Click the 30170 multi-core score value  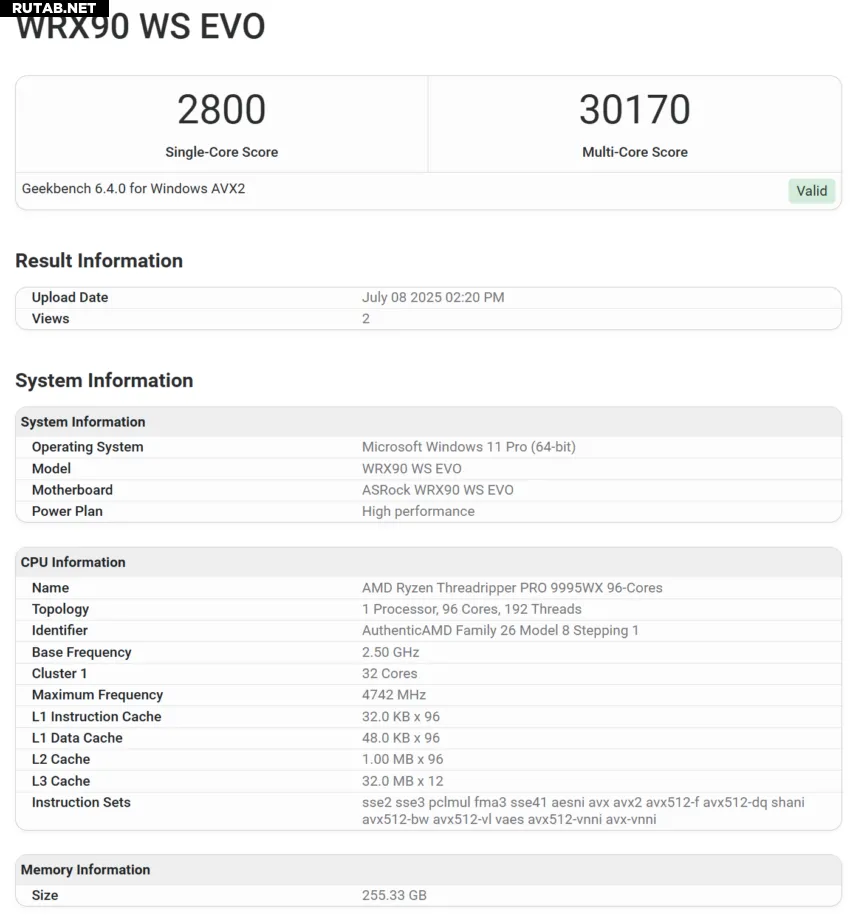634,110
